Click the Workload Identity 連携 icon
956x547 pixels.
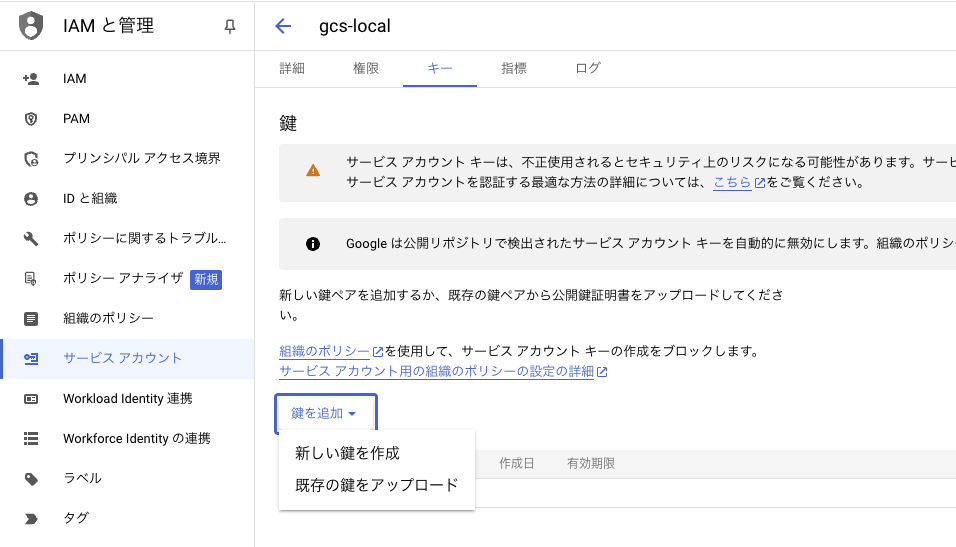(x=31, y=399)
